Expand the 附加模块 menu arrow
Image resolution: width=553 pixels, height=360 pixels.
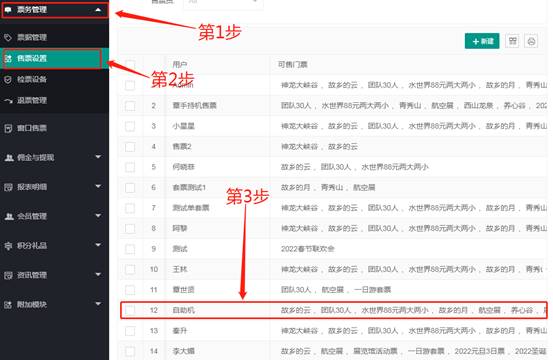click(x=98, y=304)
